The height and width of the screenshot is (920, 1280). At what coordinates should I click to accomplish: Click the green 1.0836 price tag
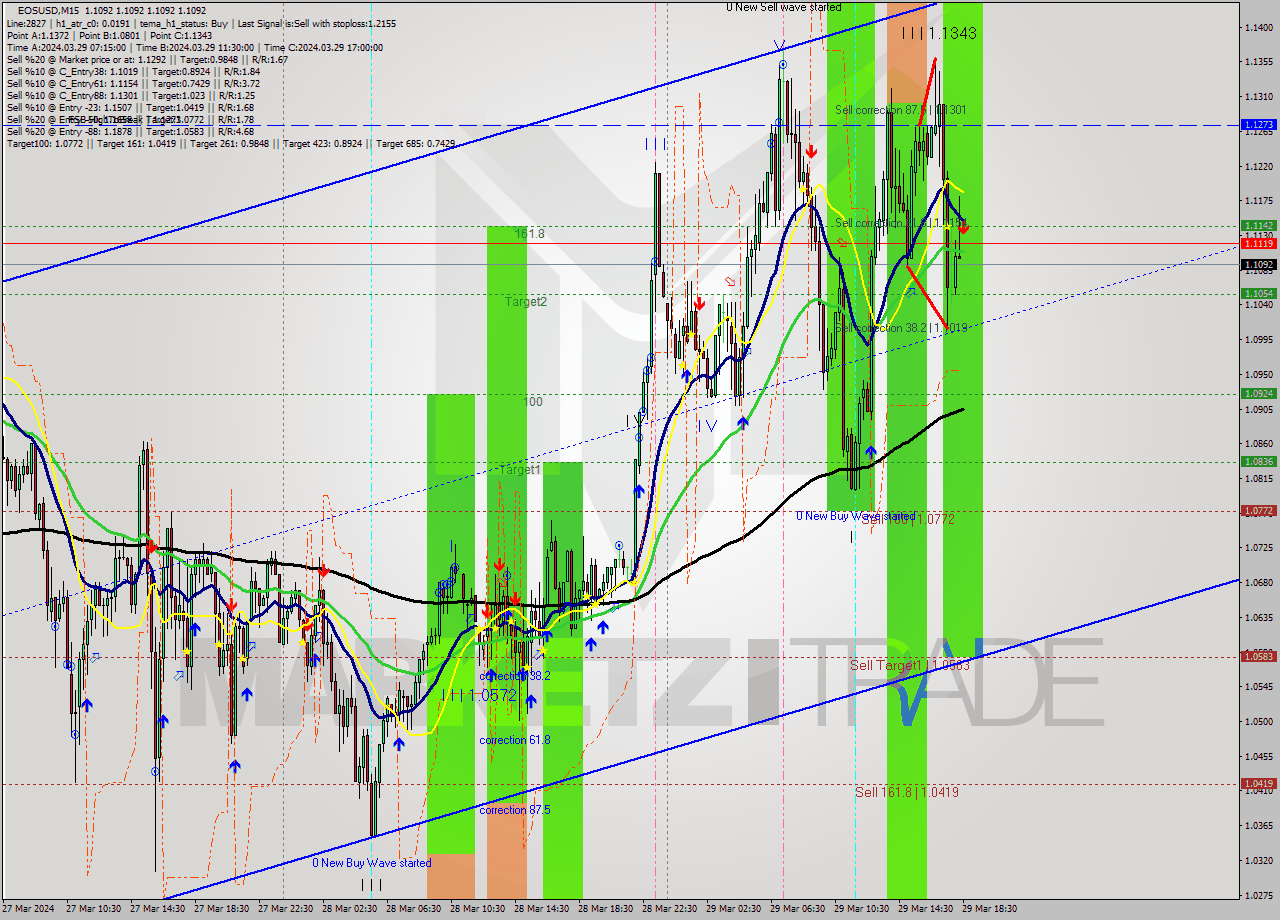click(1257, 461)
